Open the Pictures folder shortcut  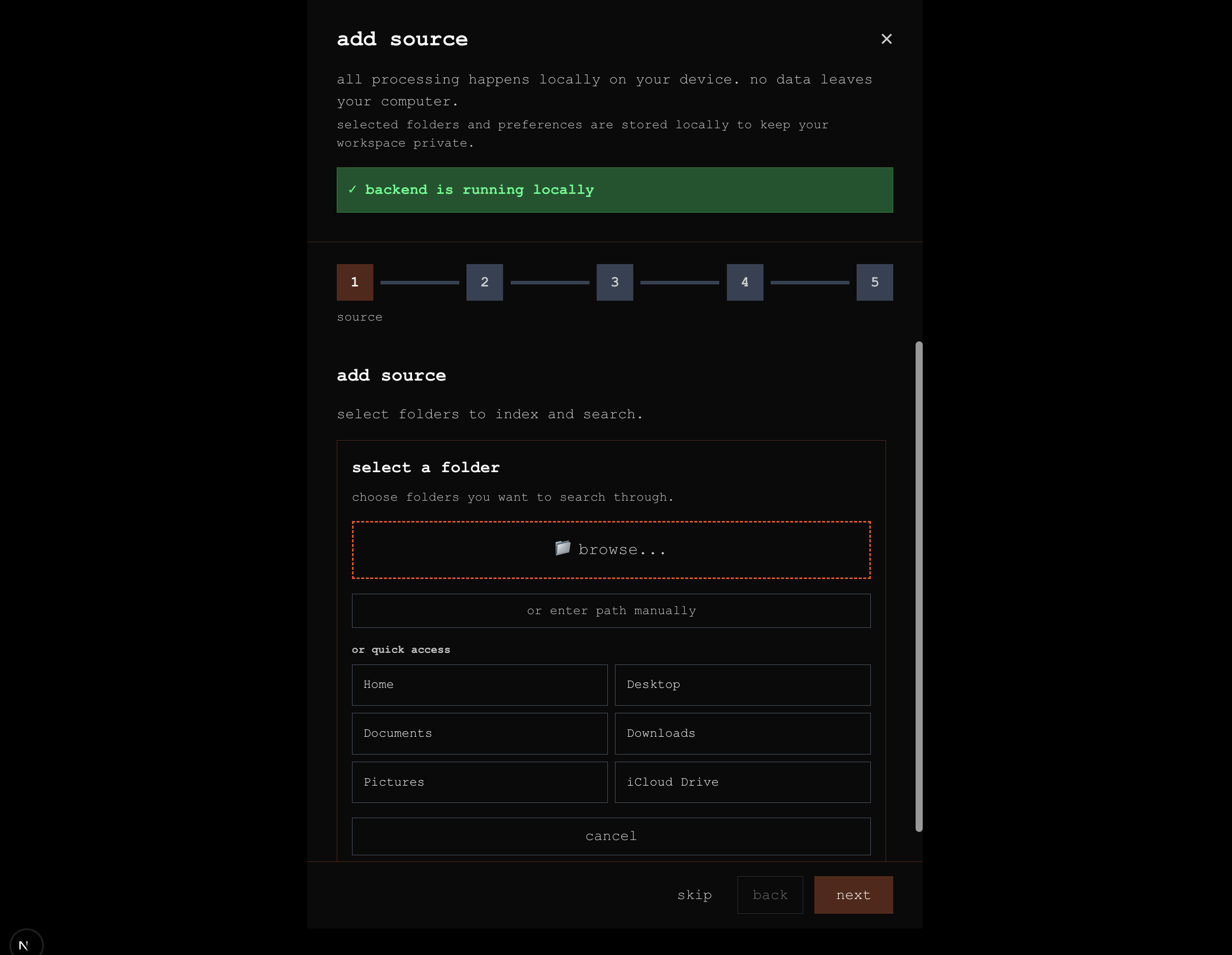(x=479, y=783)
